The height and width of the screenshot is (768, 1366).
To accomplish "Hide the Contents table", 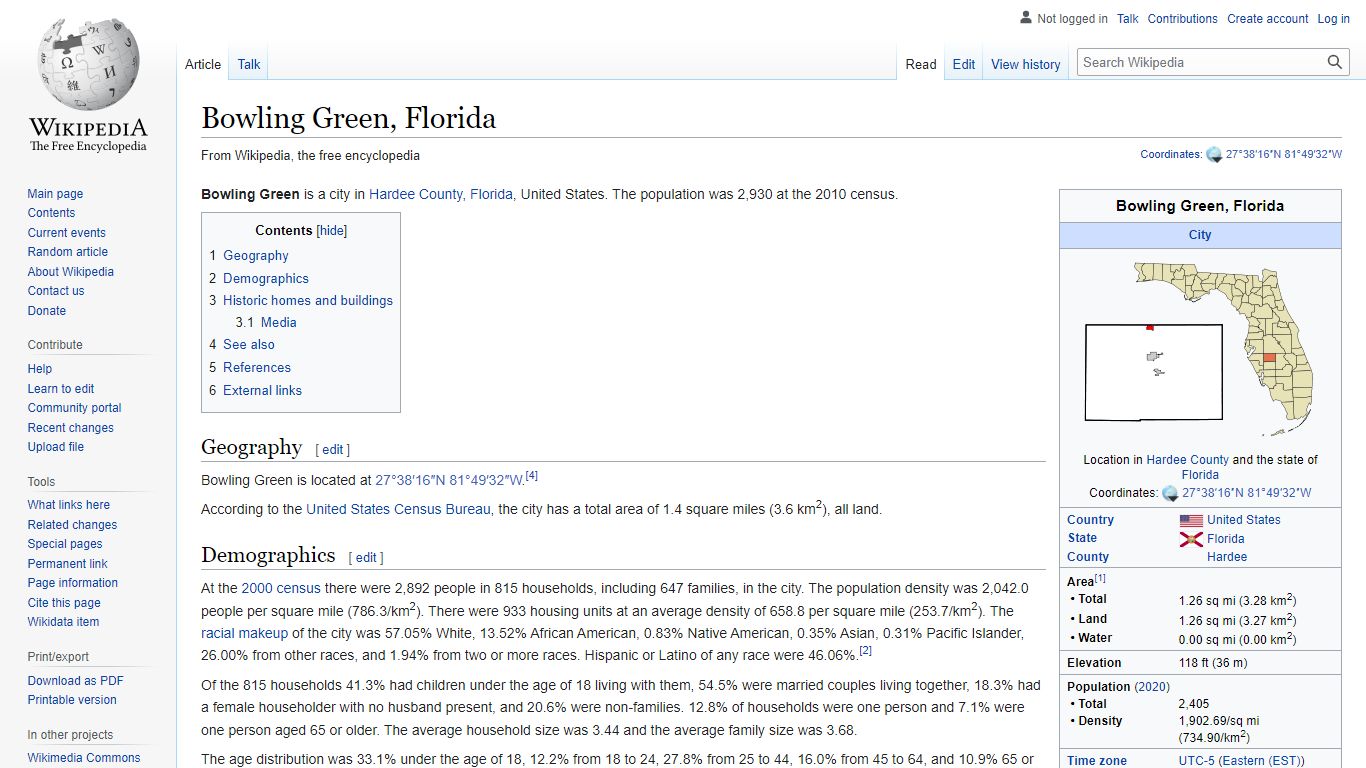I will click(332, 230).
